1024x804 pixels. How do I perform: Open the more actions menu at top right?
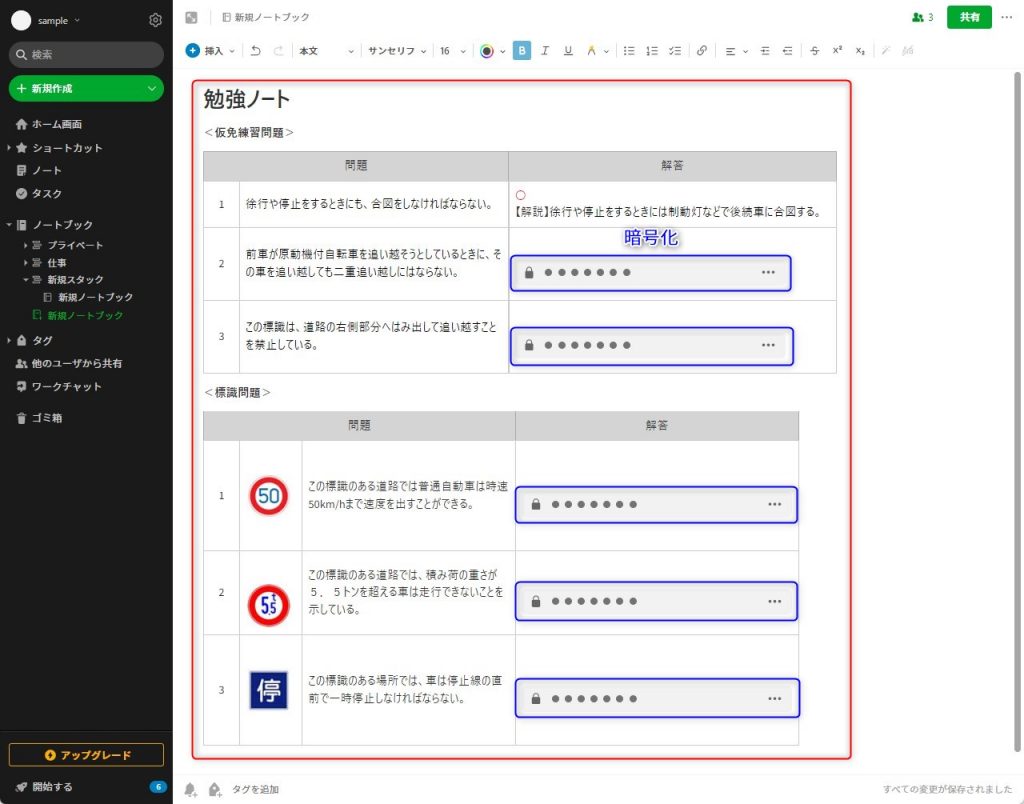tap(1006, 17)
